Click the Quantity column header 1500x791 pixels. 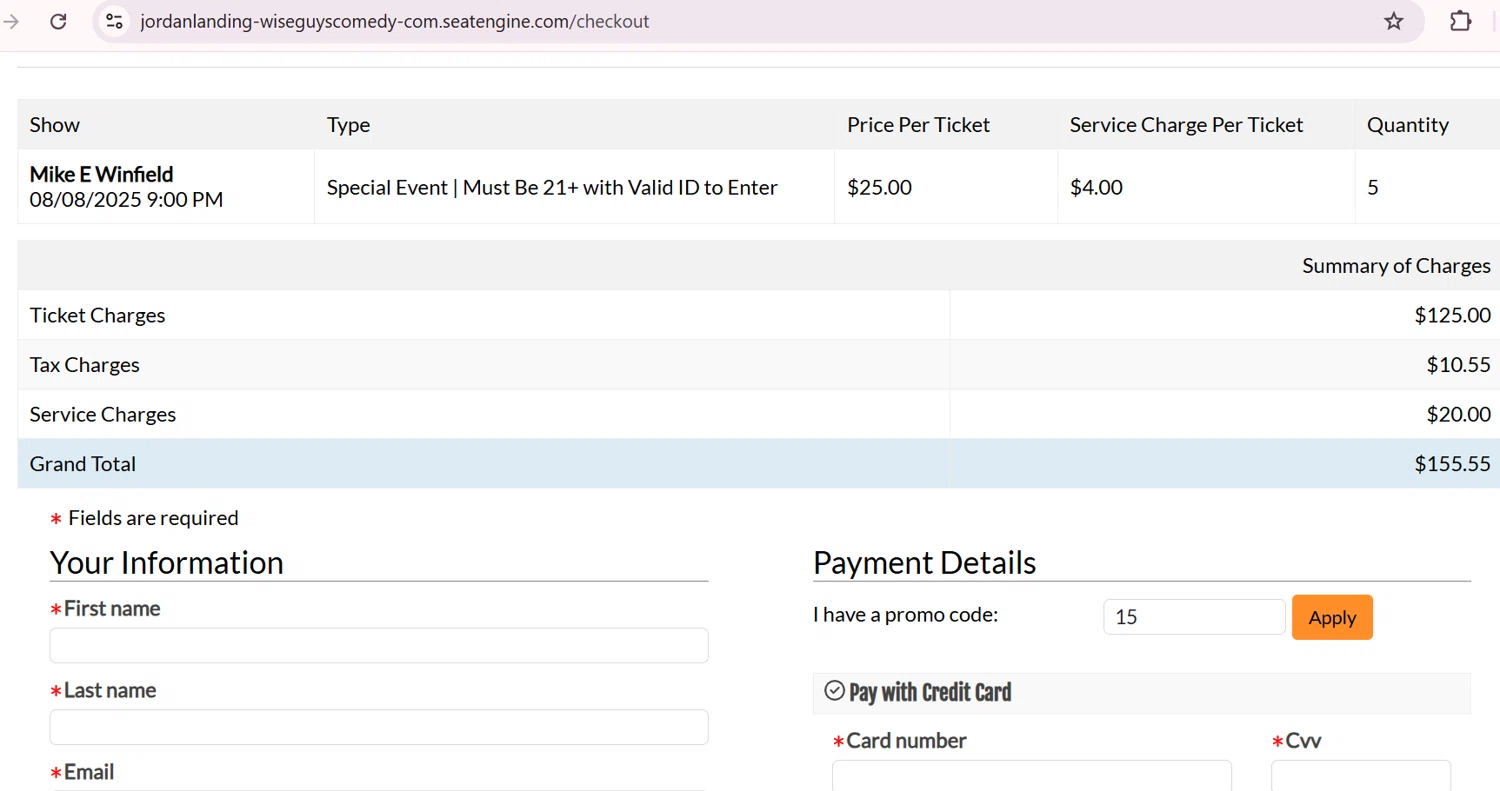(x=1408, y=125)
